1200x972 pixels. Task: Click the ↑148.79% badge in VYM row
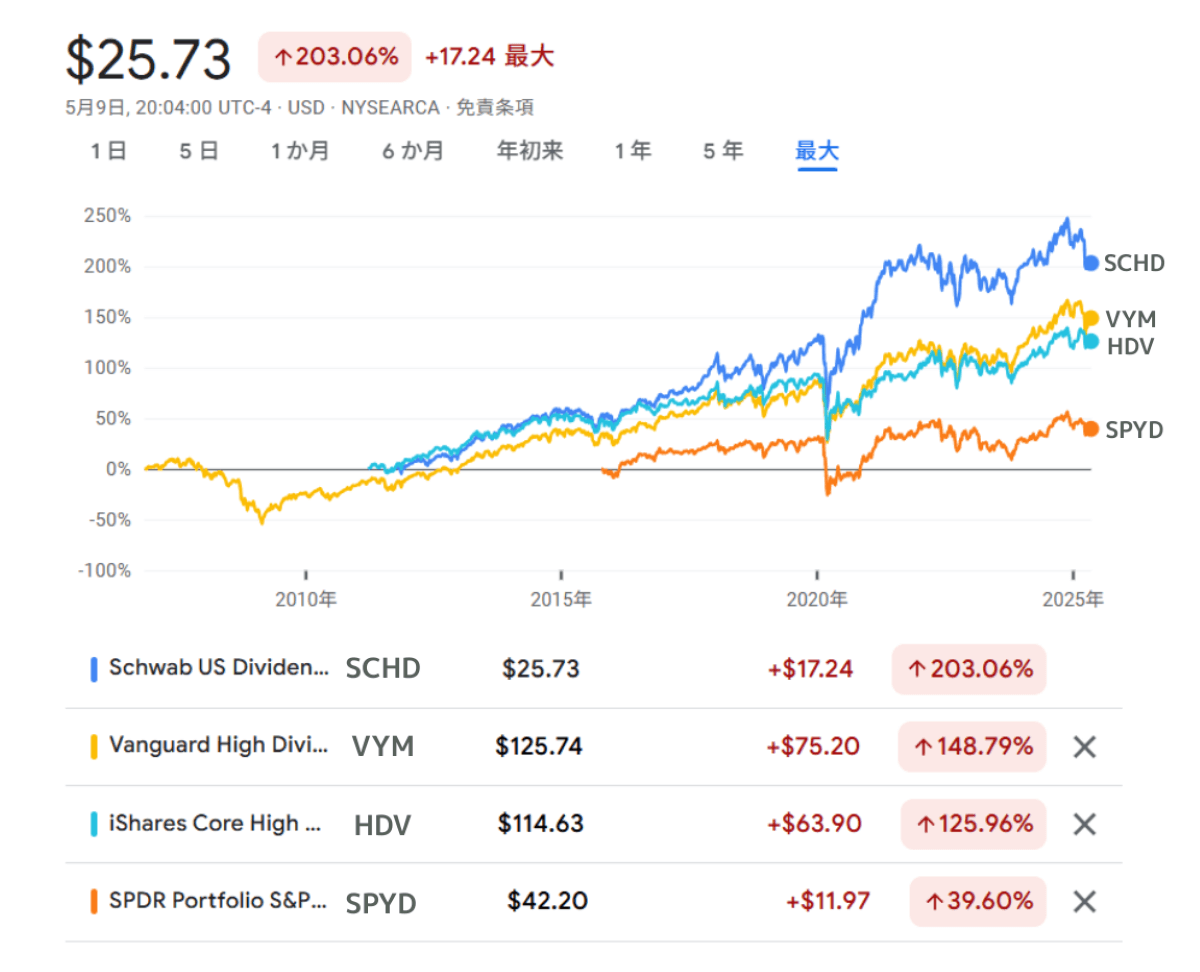[x=972, y=747]
